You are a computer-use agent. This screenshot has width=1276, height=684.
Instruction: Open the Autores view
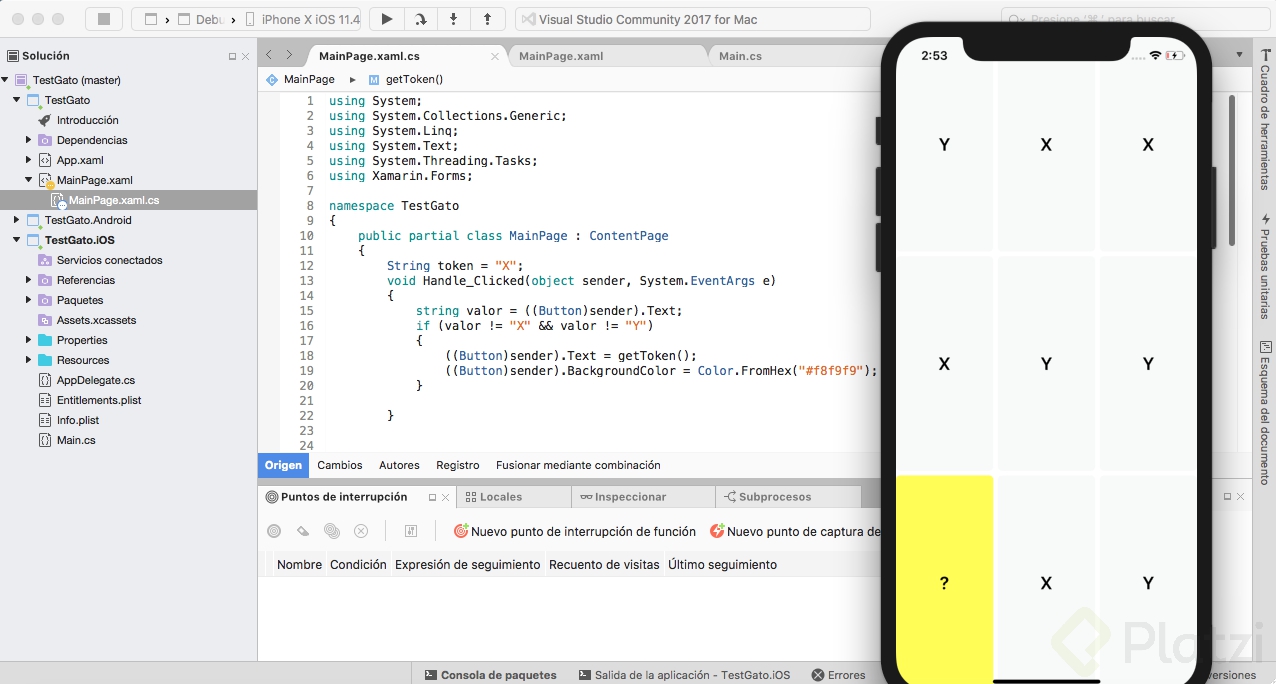[x=399, y=465]
